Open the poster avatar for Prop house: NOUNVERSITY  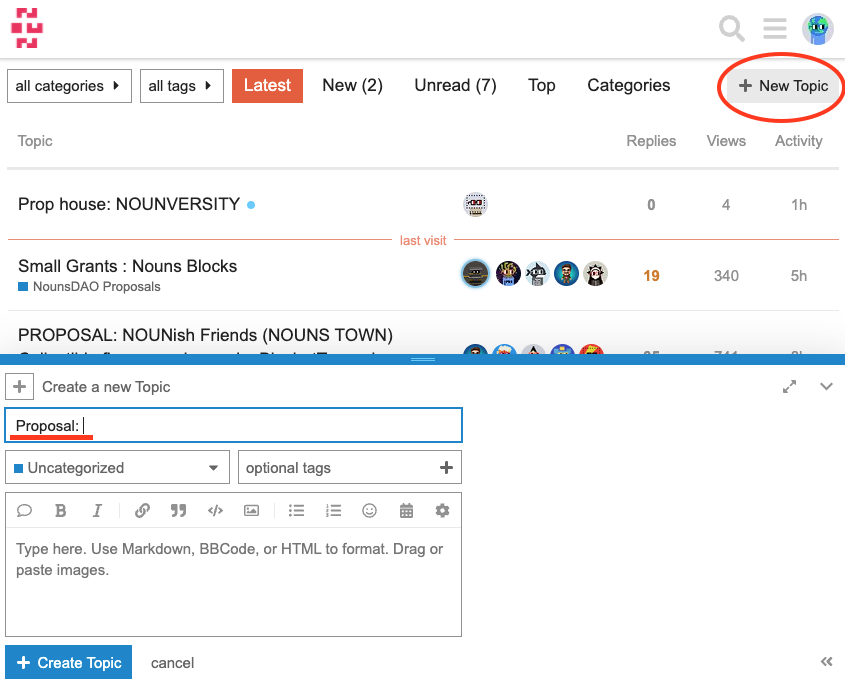(x=475, y=204)
